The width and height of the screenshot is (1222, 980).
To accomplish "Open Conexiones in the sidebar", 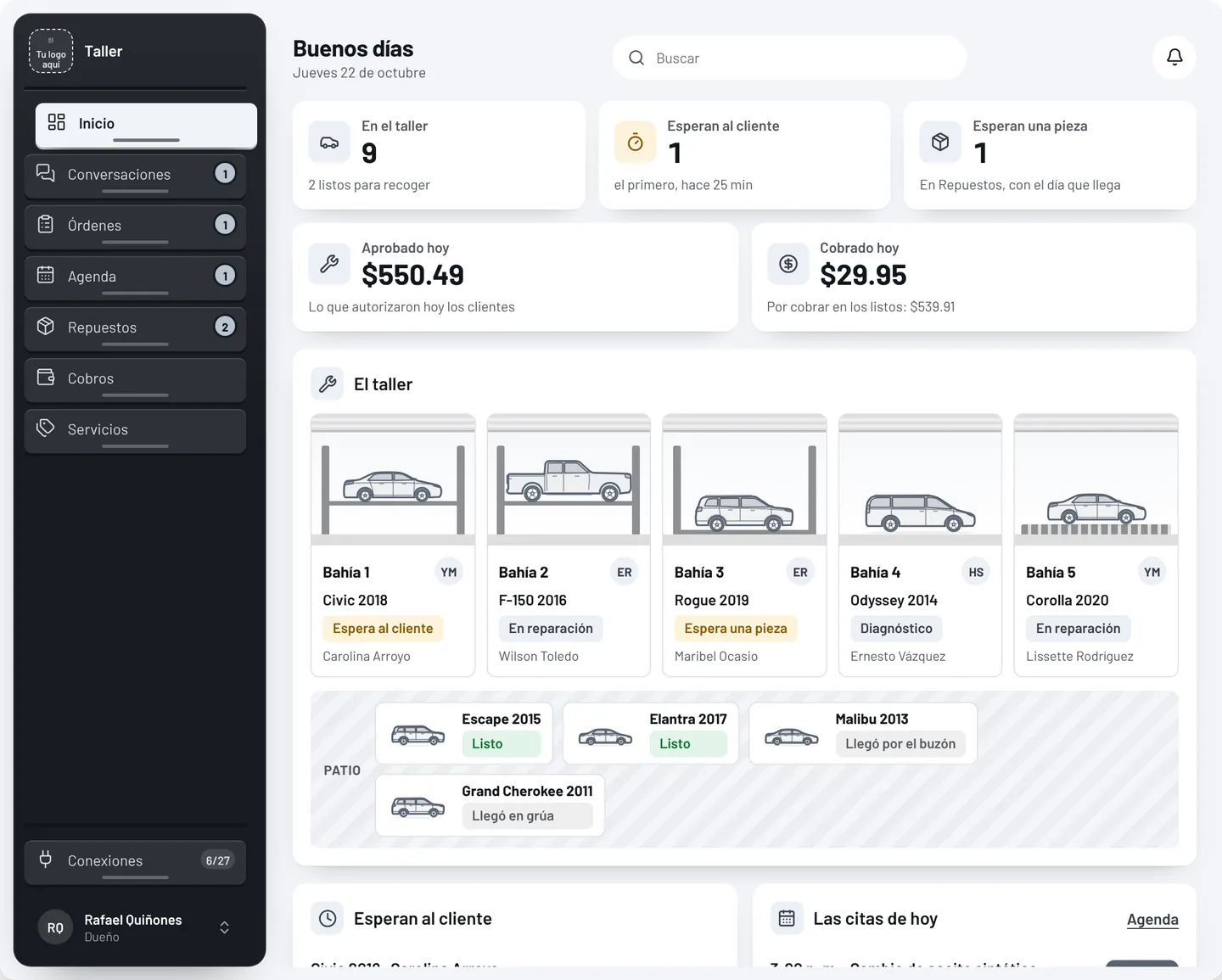I will (135, 862).
